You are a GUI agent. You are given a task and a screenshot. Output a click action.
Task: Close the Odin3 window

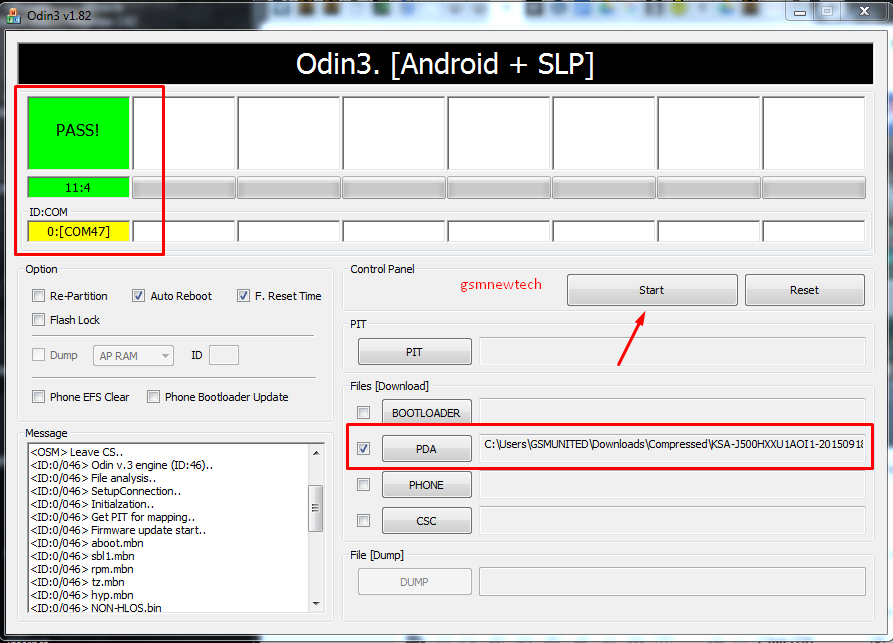click(x=864, y=12)
